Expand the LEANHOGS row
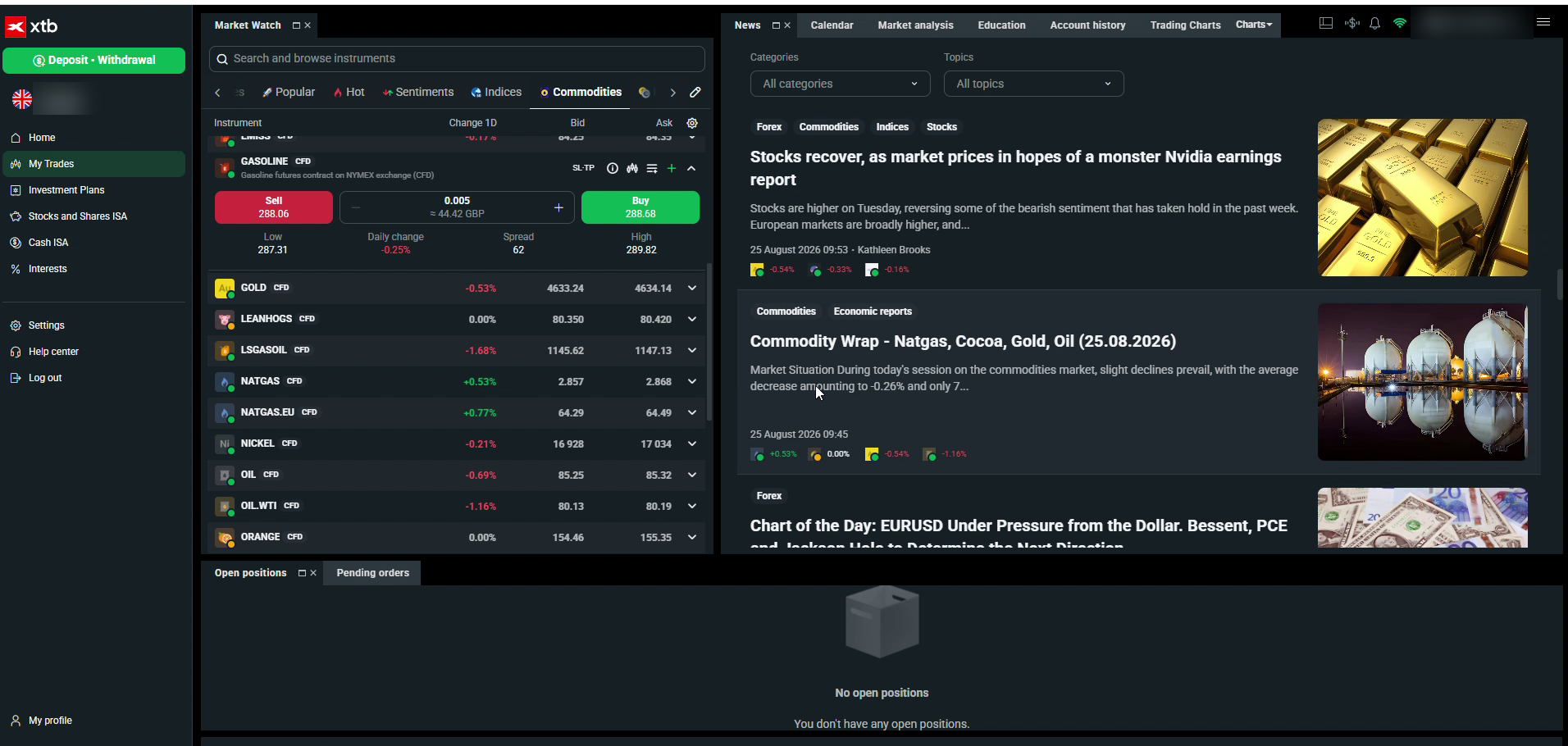The height and width of the screenshot is (746, 1568). pos(691,320)
